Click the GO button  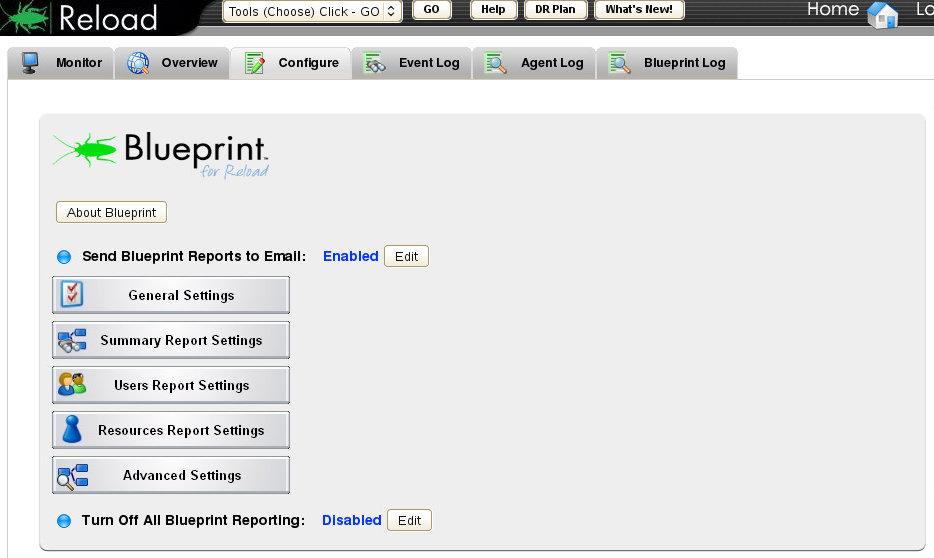431,10
